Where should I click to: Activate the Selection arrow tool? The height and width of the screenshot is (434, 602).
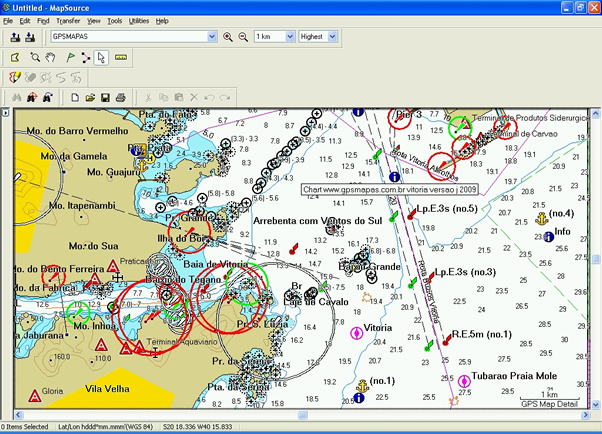(101, 57)
